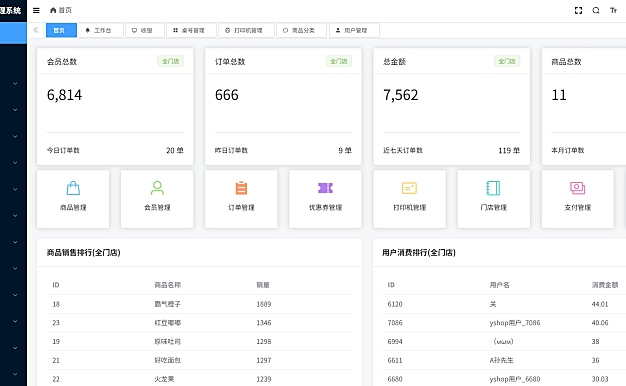This screenshot has width=626, height=386.
Task: Click the product total value 11
Action: click(559, 95)
